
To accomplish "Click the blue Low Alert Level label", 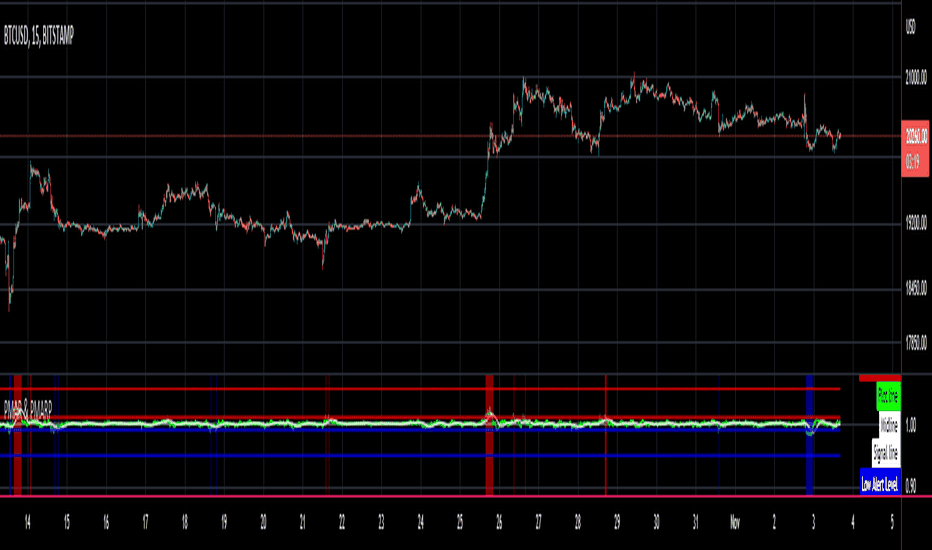I will [x=880, y=482].
